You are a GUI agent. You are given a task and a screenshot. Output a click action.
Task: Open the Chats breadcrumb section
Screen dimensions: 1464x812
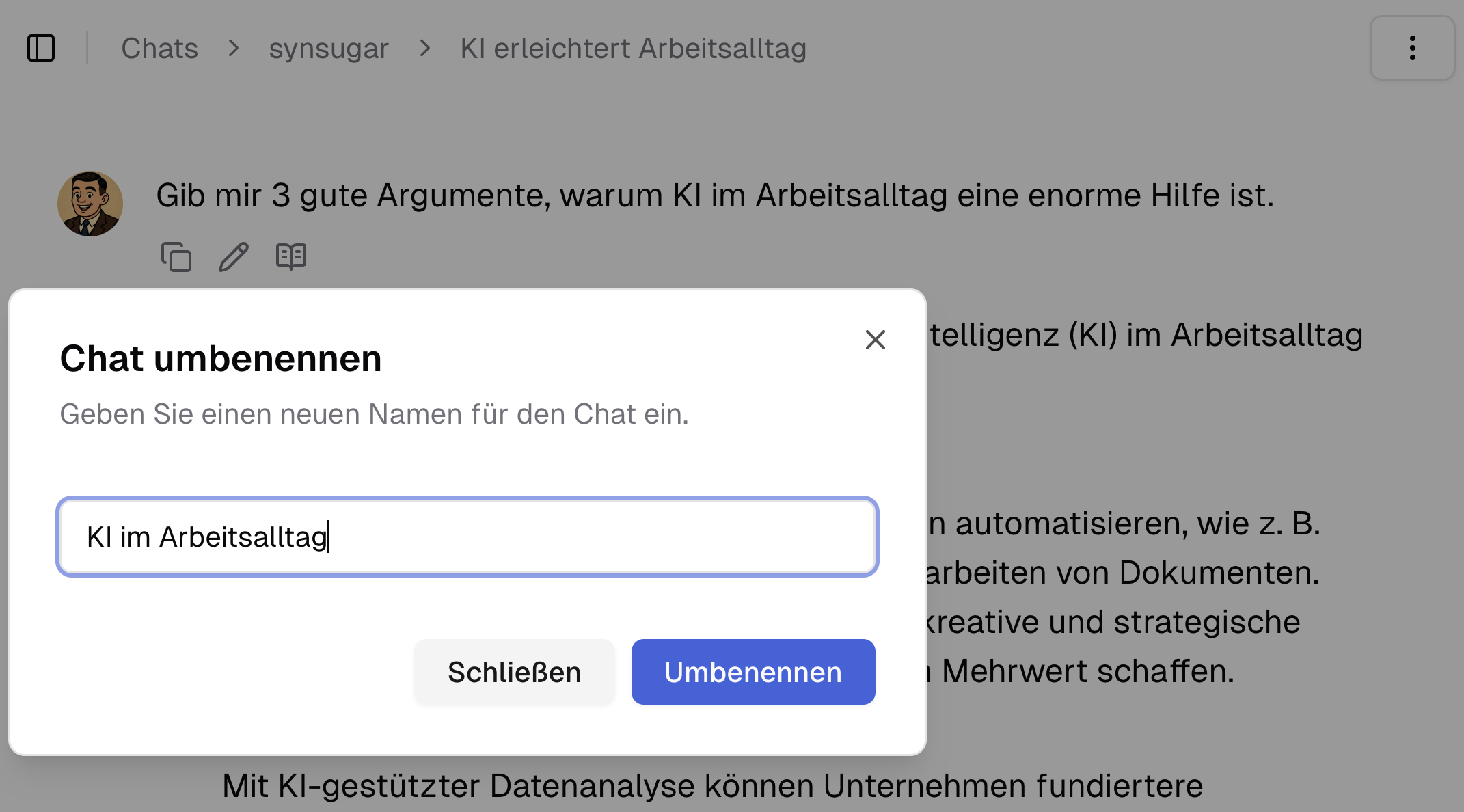tap(159, 48)
